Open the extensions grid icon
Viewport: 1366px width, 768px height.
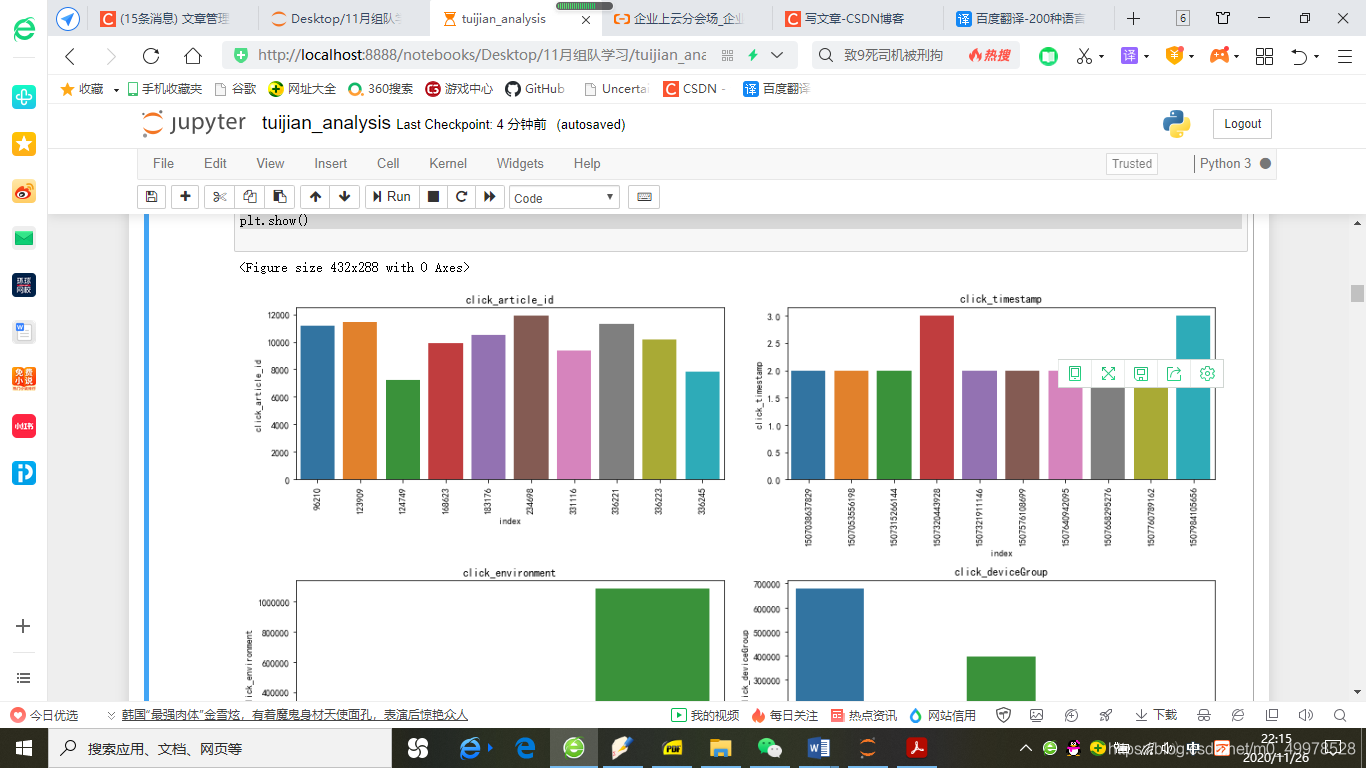click(1264, 56)
